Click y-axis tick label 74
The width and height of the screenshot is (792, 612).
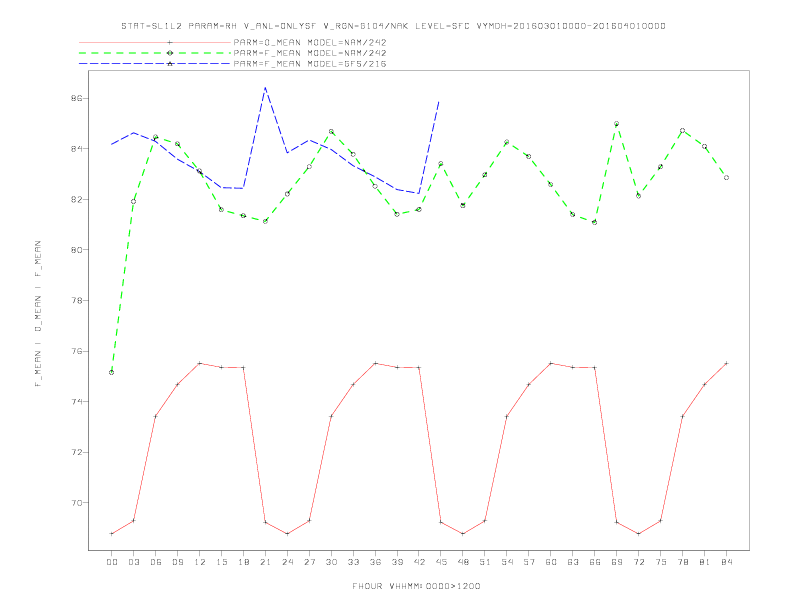point(76,401)
